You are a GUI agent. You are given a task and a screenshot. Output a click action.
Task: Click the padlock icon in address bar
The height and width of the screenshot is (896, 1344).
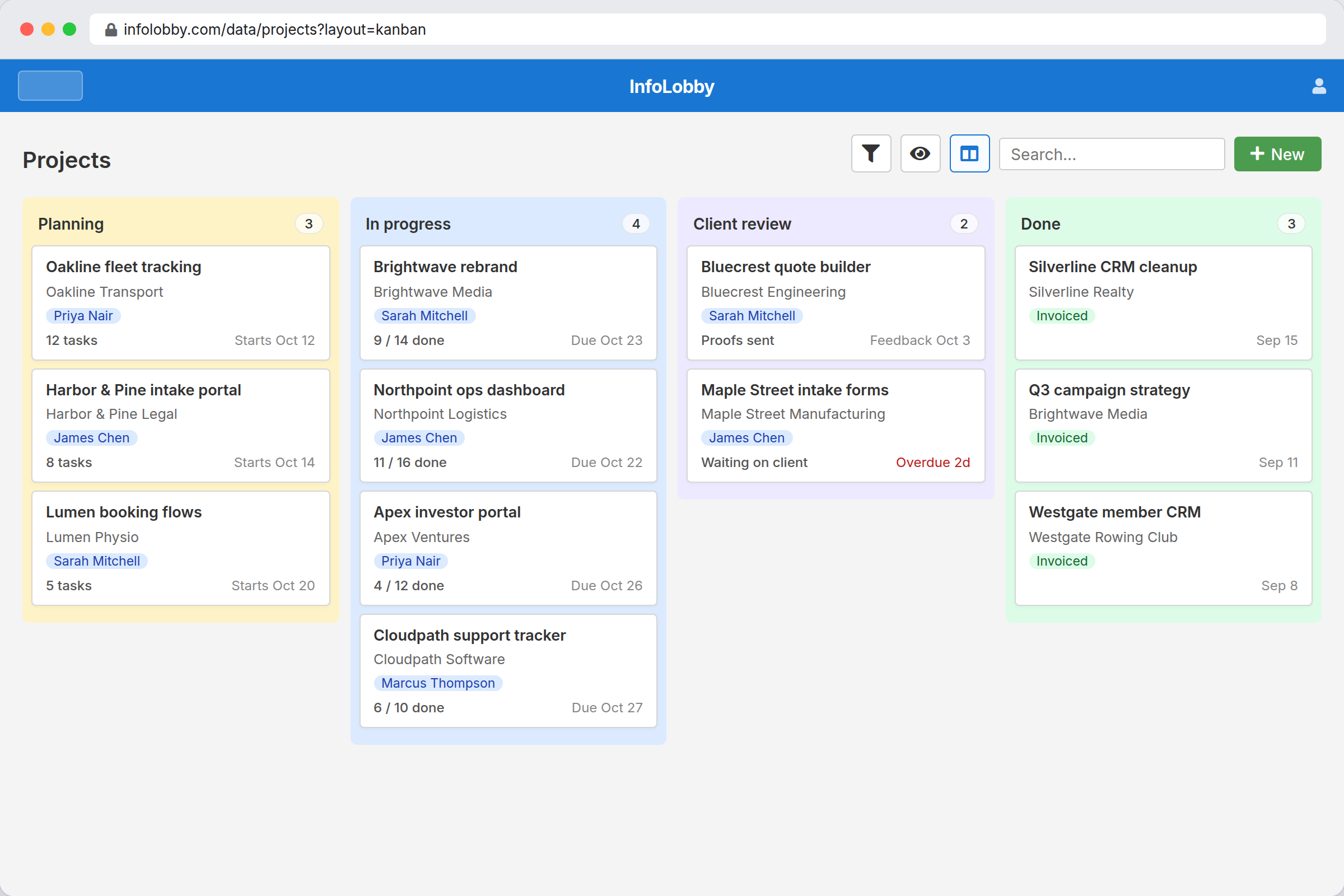pos(111,29)
